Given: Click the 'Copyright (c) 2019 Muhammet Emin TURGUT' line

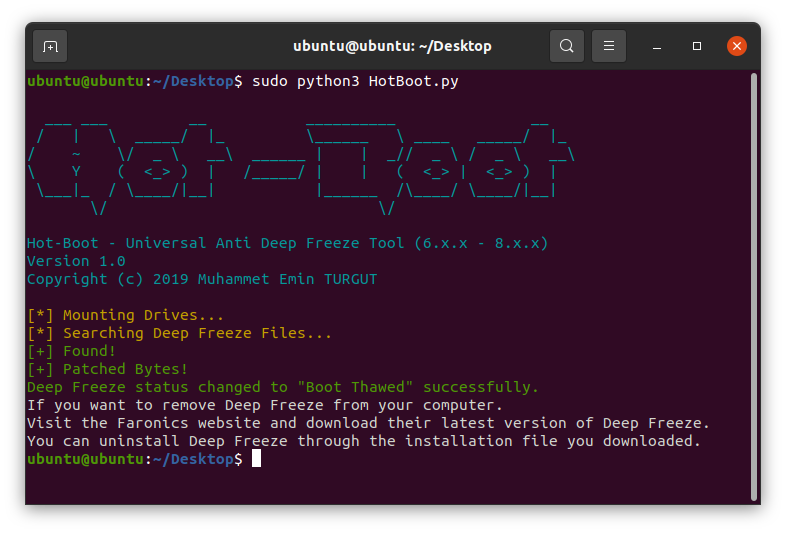Looking at the screenshot, I should pos(202,279).
